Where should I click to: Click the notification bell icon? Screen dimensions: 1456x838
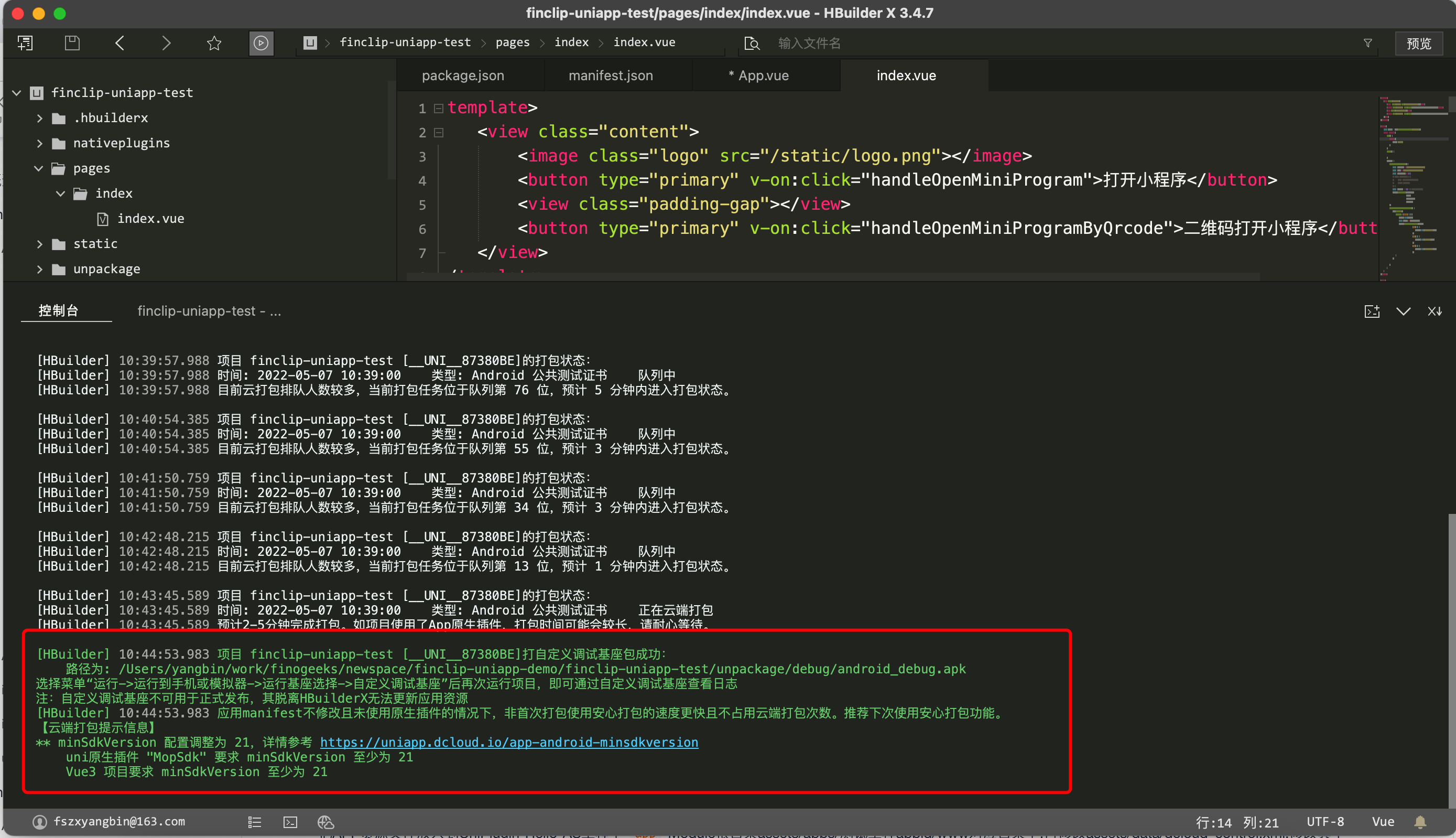pyautogui.click(x=1420, y=822)
